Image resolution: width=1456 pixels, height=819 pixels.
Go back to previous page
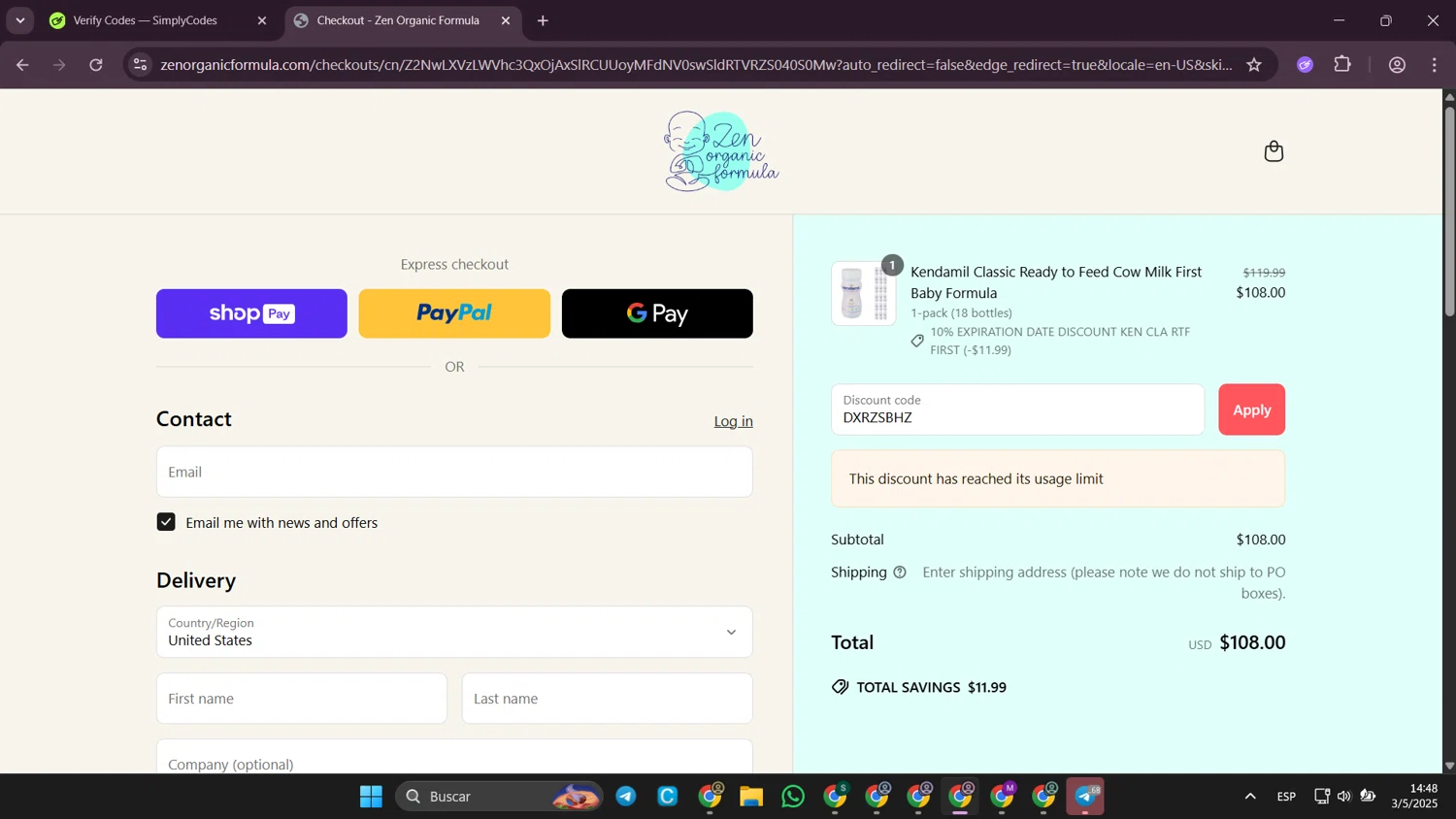(x=22, y=65)
